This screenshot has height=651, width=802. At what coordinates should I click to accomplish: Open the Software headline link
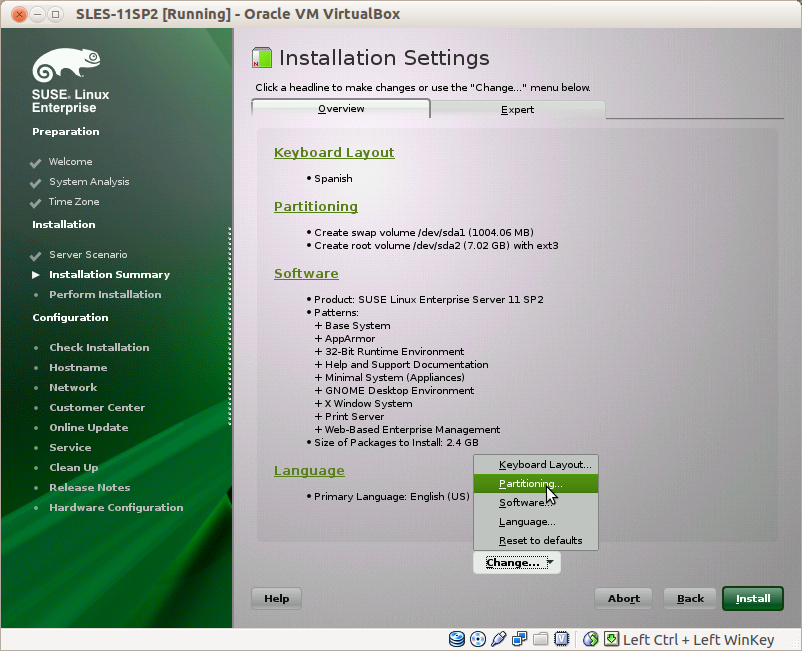tap(306, 273)
